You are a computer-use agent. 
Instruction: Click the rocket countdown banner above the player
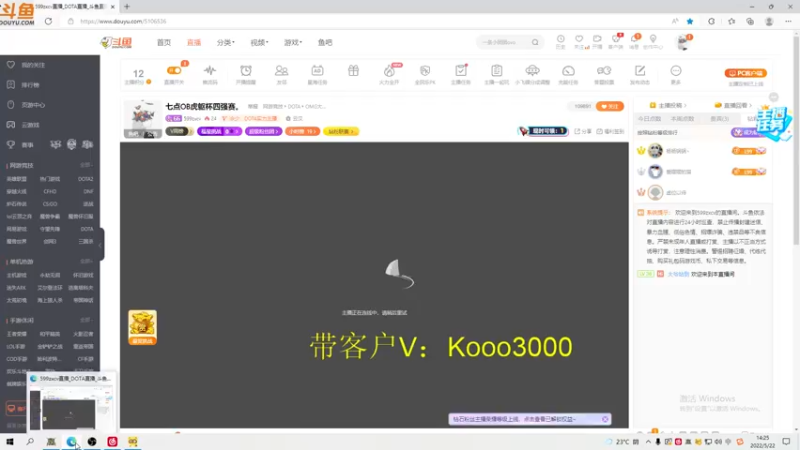[543, 131]
